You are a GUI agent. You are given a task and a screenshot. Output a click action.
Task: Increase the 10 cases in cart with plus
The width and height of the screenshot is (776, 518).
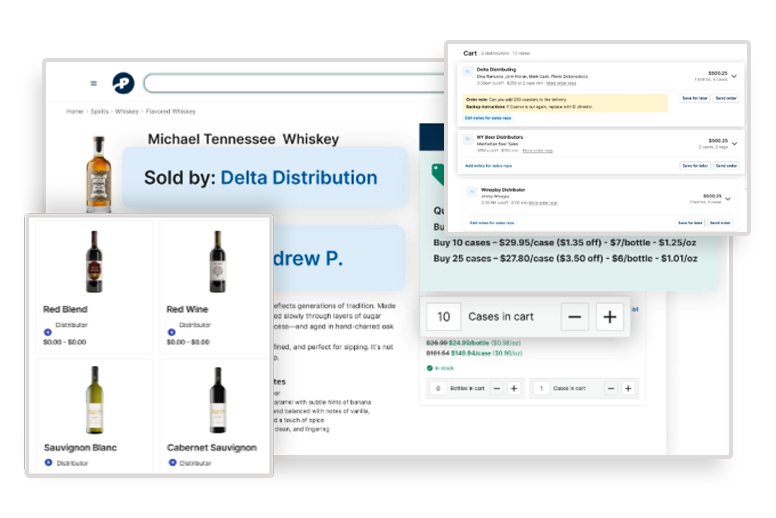(609, 317)
